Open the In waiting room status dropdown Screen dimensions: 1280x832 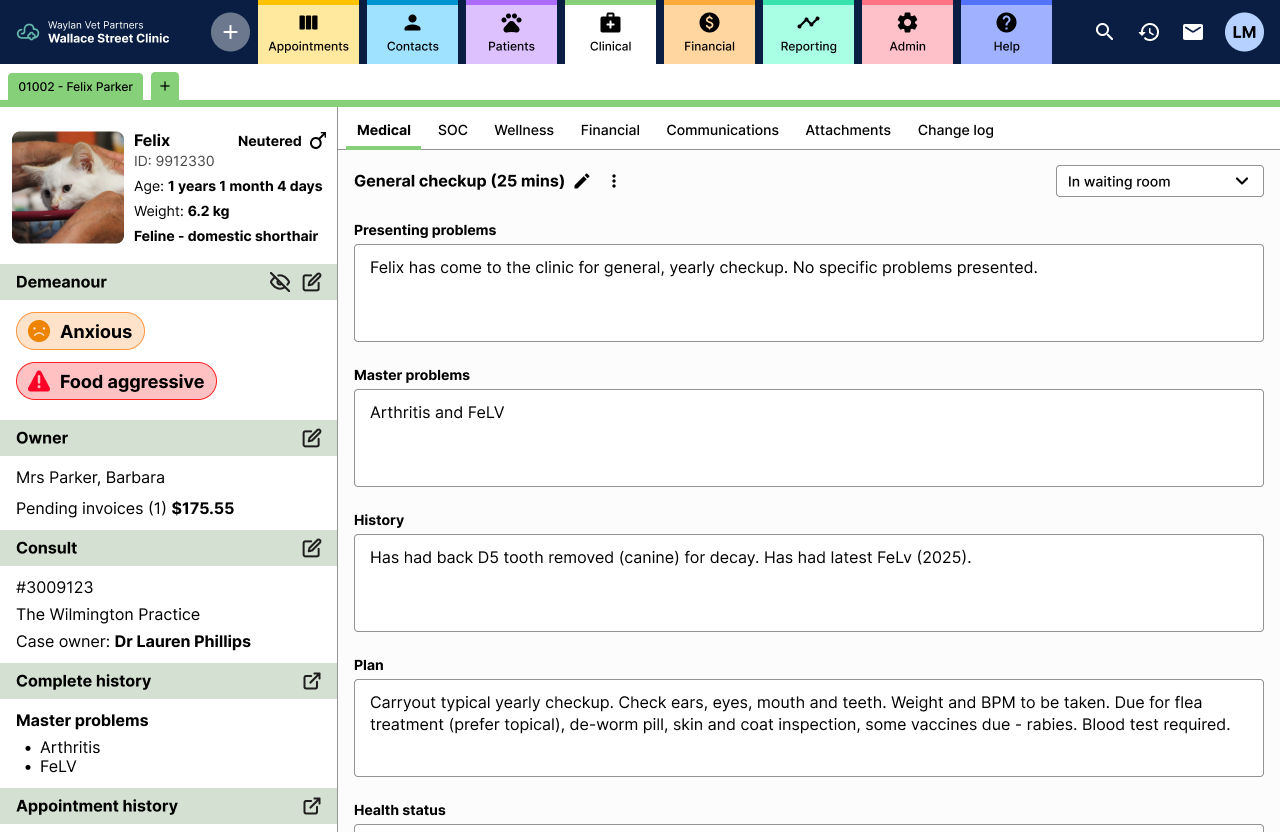(1160, 181)
